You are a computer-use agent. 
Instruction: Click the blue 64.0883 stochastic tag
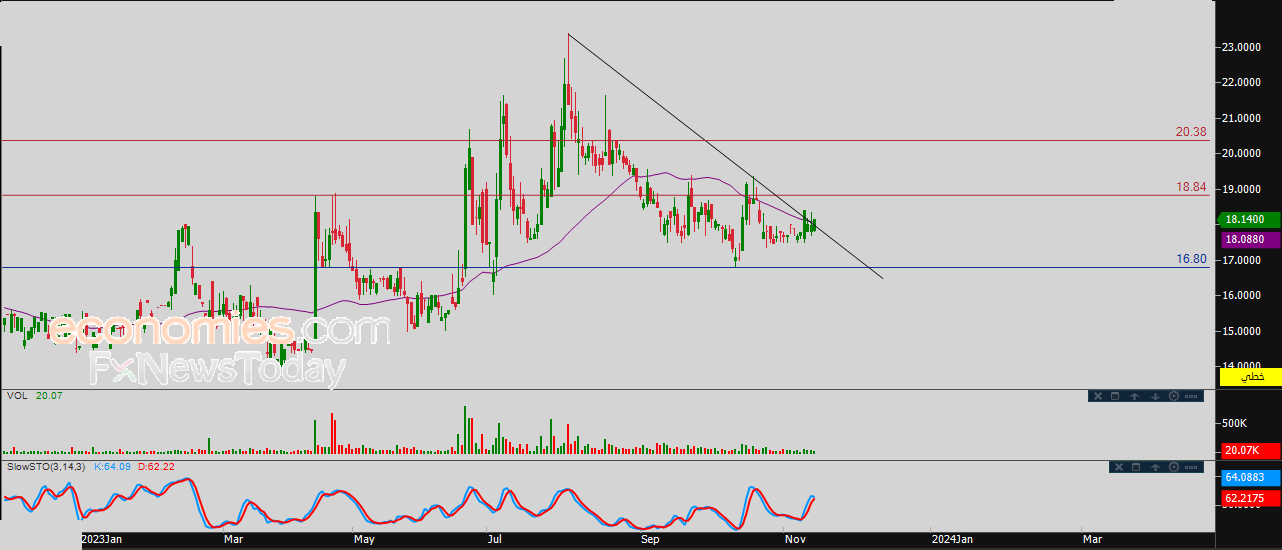[1249, 478]
